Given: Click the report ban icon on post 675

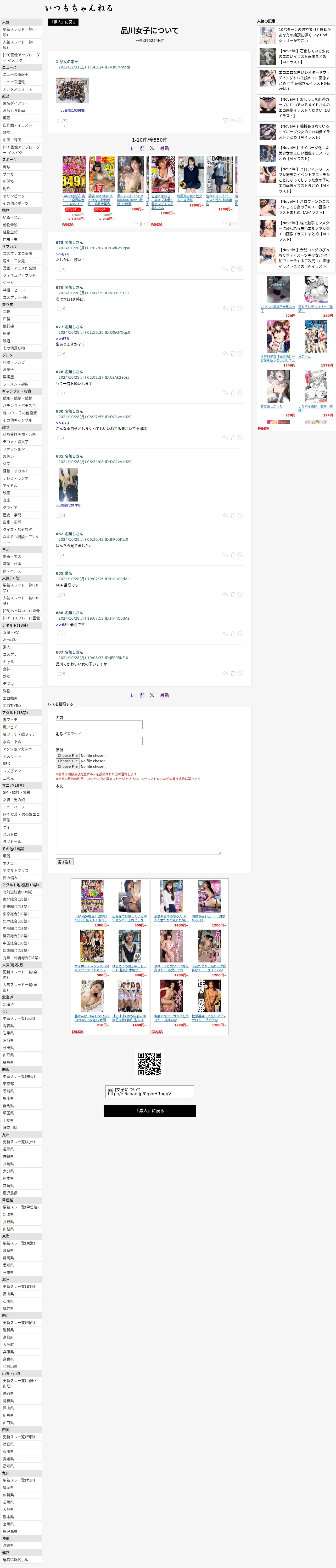Looking at the screenshot, I should [x=240, y=269].
